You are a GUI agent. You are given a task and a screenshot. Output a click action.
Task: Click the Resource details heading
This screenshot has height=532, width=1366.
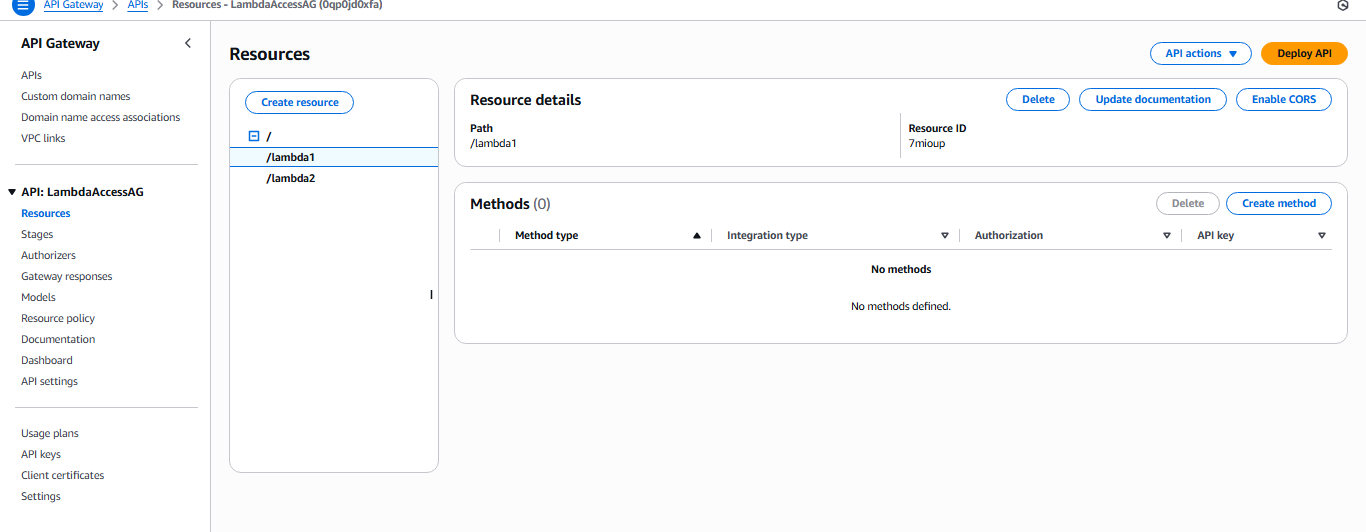pyautogui.click(x=526, y=100)
